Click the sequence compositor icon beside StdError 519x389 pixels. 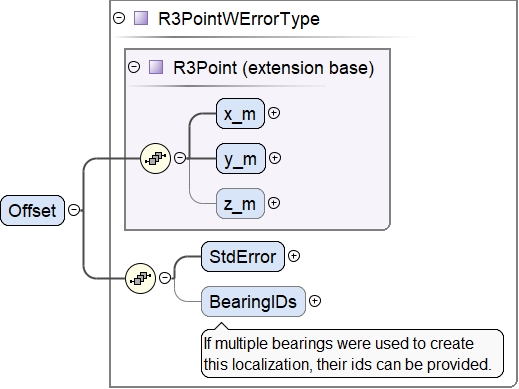point(140,278)
